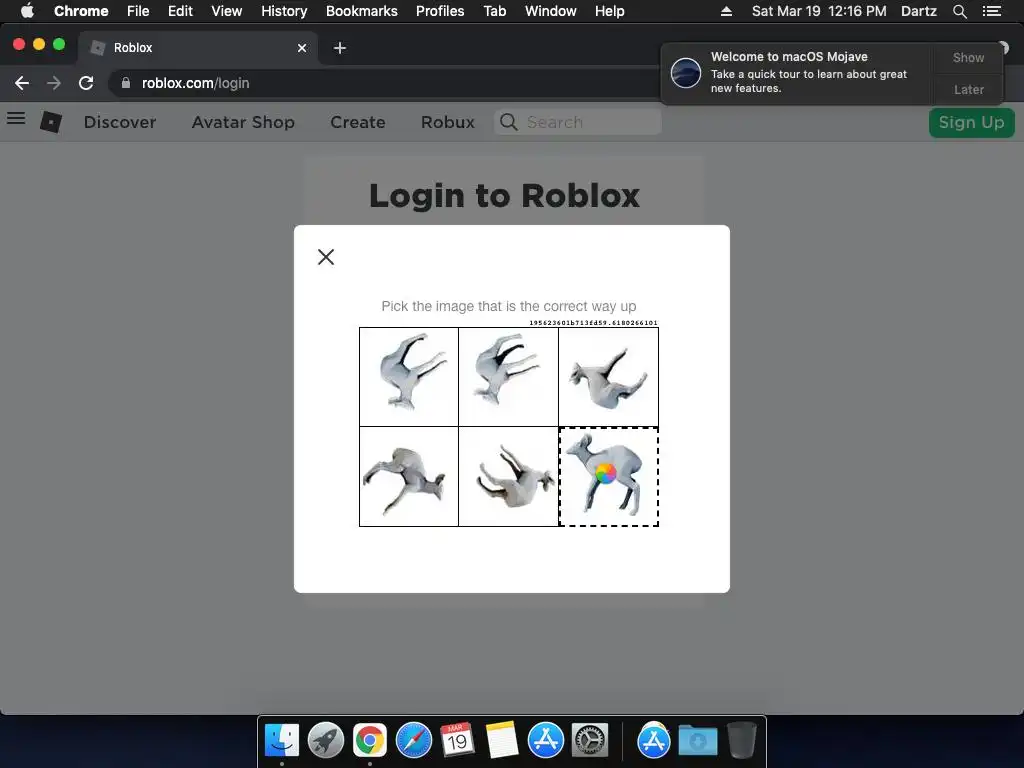Open the Tab menu
The width and height of the screenshot is (1024, 768).
[x=495, y=11]
